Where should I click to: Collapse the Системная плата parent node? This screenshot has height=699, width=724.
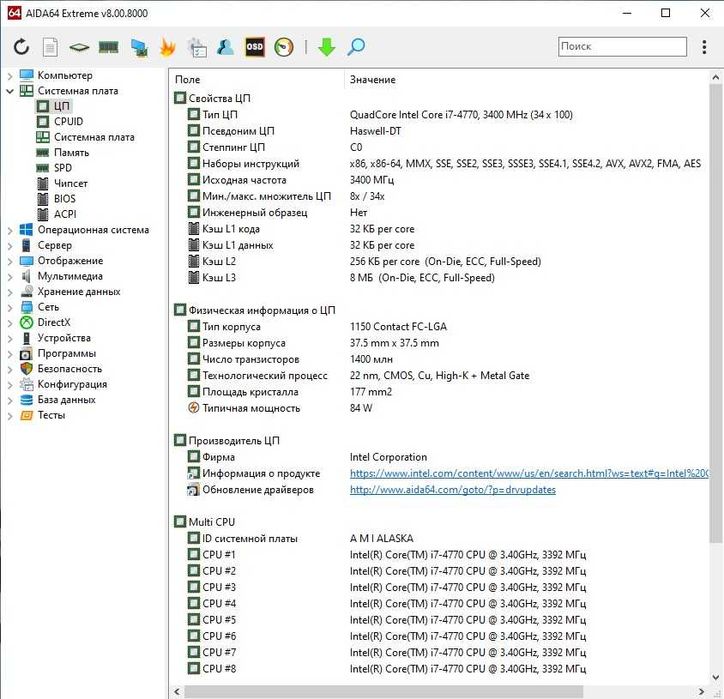(10, 91)
